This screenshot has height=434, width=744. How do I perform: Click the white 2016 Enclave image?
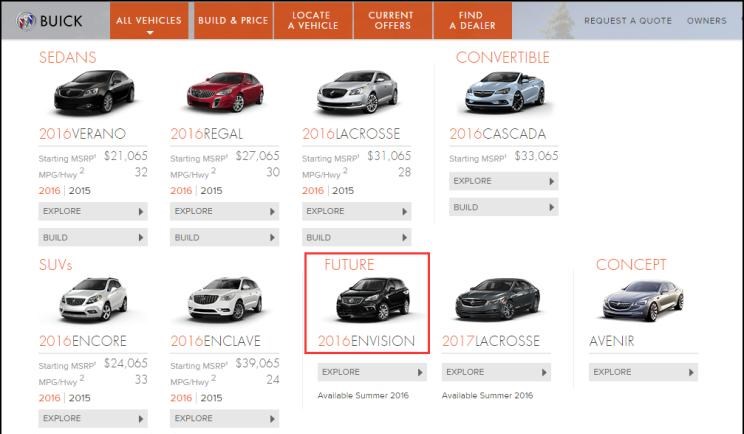coord(225,299)
